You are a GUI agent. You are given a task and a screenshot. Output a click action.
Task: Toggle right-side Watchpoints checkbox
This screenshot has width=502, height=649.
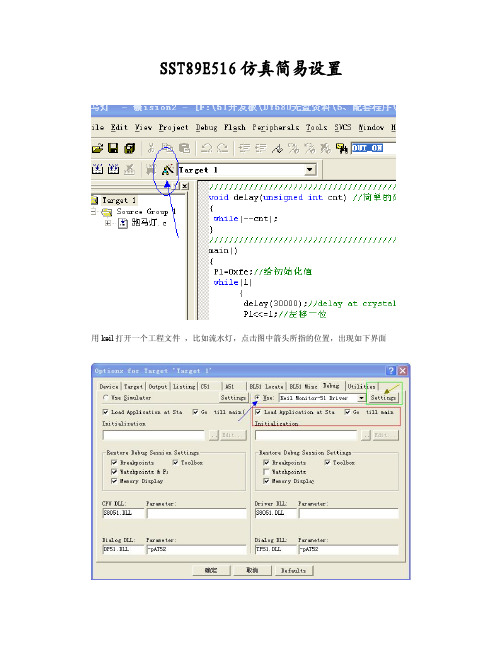pyautogui.click(x=266, y=472)
